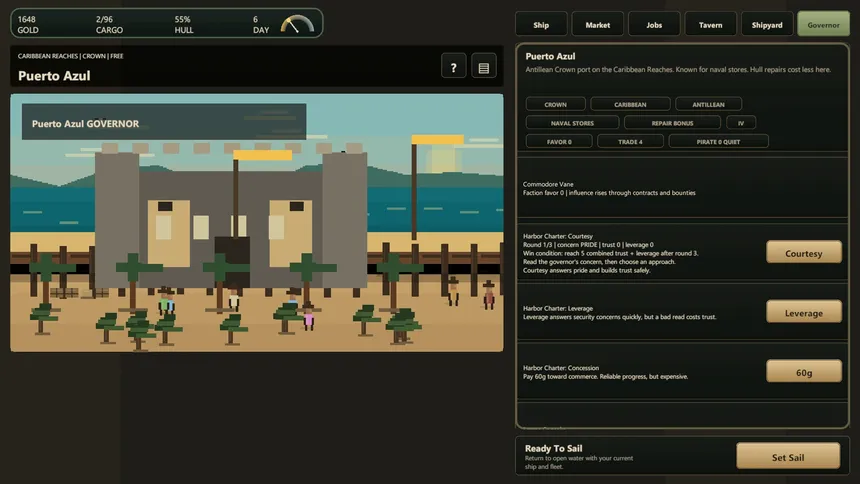860x484 pixels.
Task: Click the Harbor Charter: Concession description text
Action: coord(605,372)
